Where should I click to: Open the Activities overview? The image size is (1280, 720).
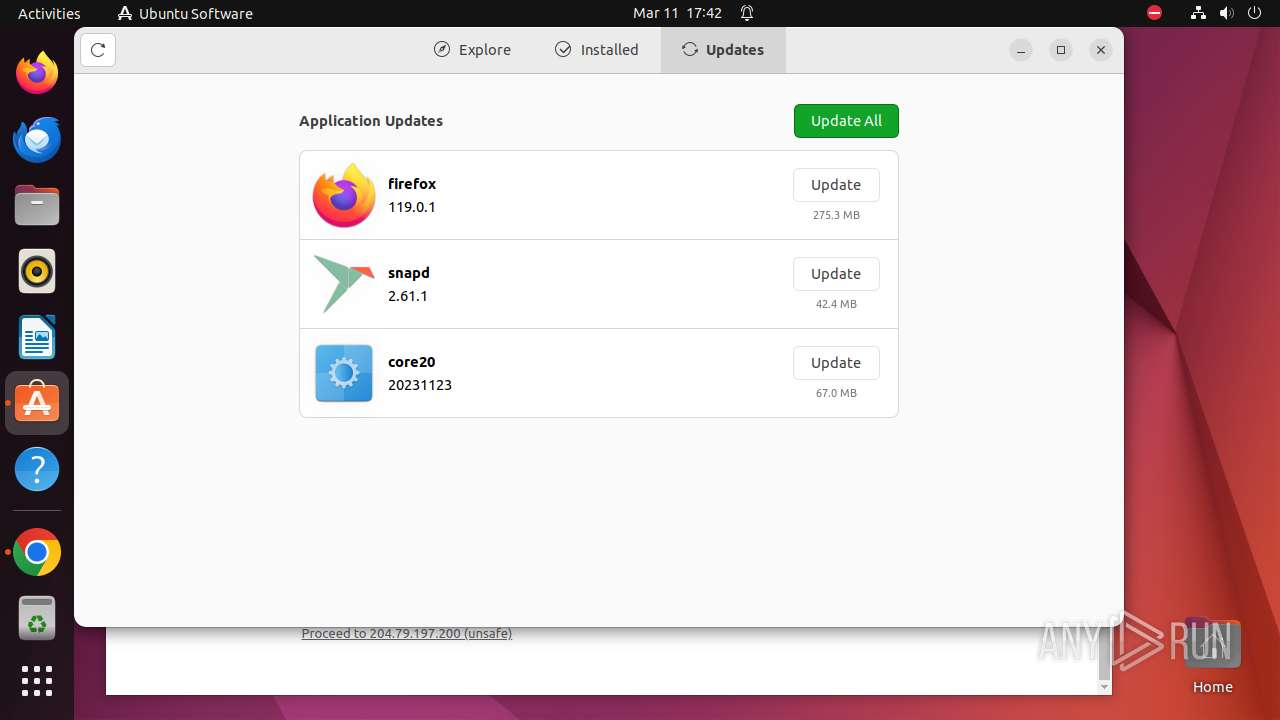49,13
